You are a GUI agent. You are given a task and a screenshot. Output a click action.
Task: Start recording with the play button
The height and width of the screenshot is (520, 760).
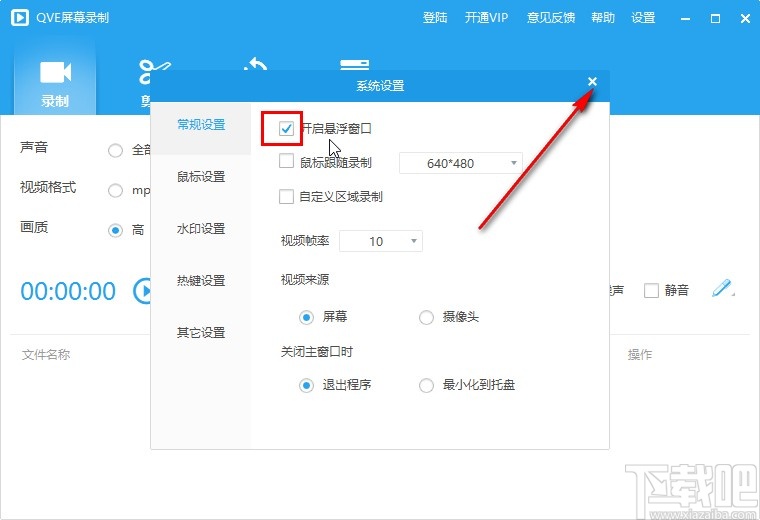[x=142, y=291]
